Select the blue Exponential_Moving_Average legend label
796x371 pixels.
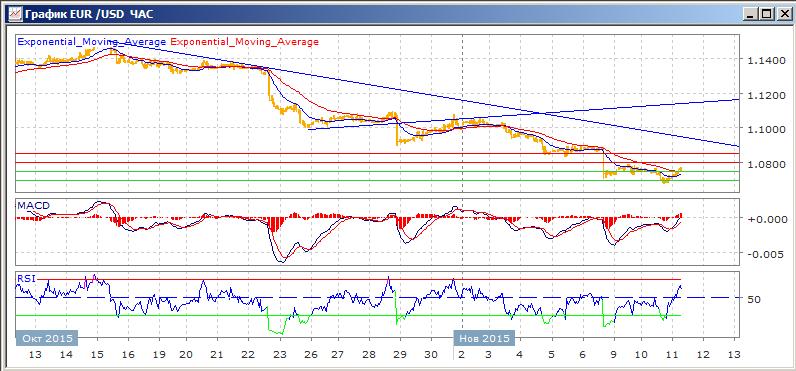click(91, 42)
